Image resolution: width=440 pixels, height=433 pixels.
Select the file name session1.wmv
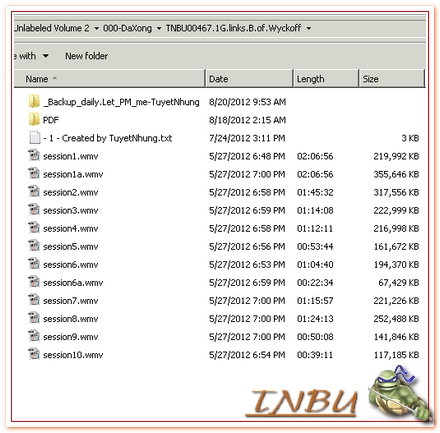click(x=71, y=156)
